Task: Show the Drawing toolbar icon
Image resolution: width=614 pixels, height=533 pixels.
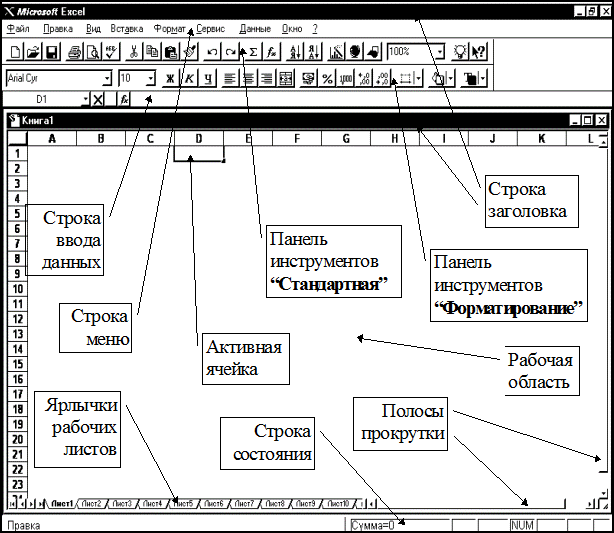Action: (x=373, y=52)
